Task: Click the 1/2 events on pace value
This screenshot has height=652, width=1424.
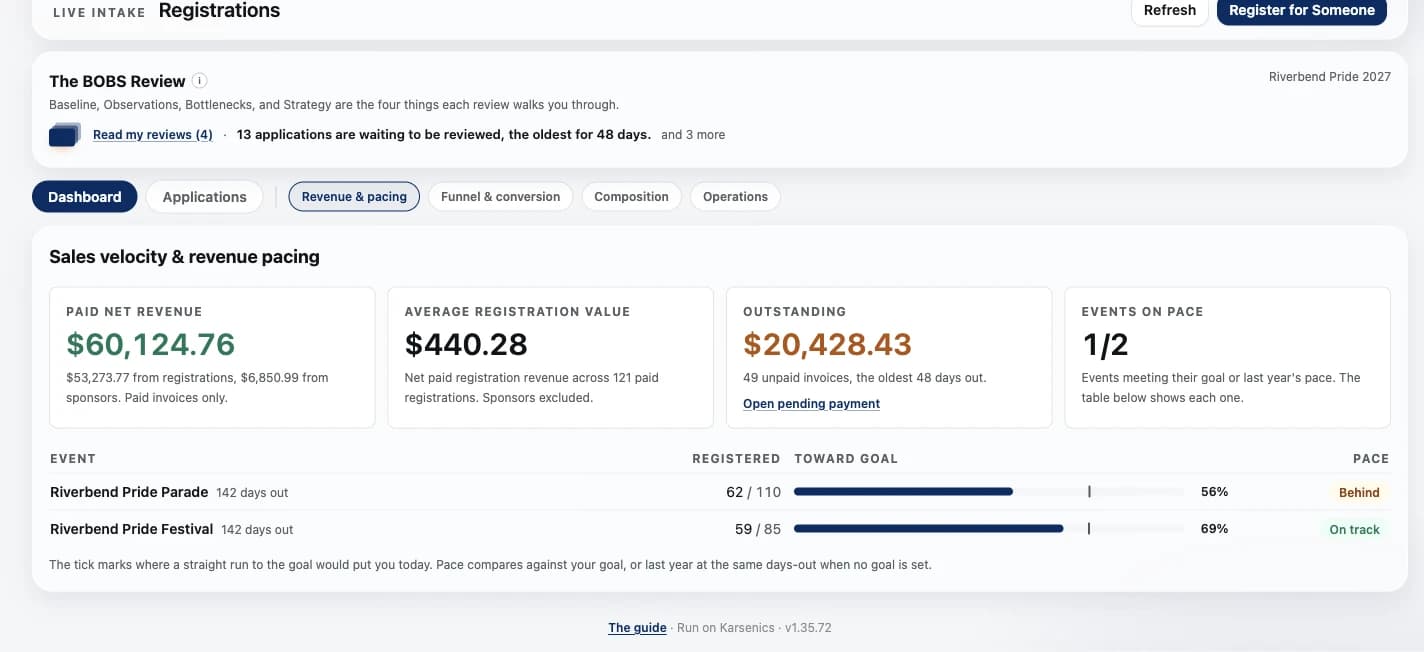Action: click(1105, 344)
